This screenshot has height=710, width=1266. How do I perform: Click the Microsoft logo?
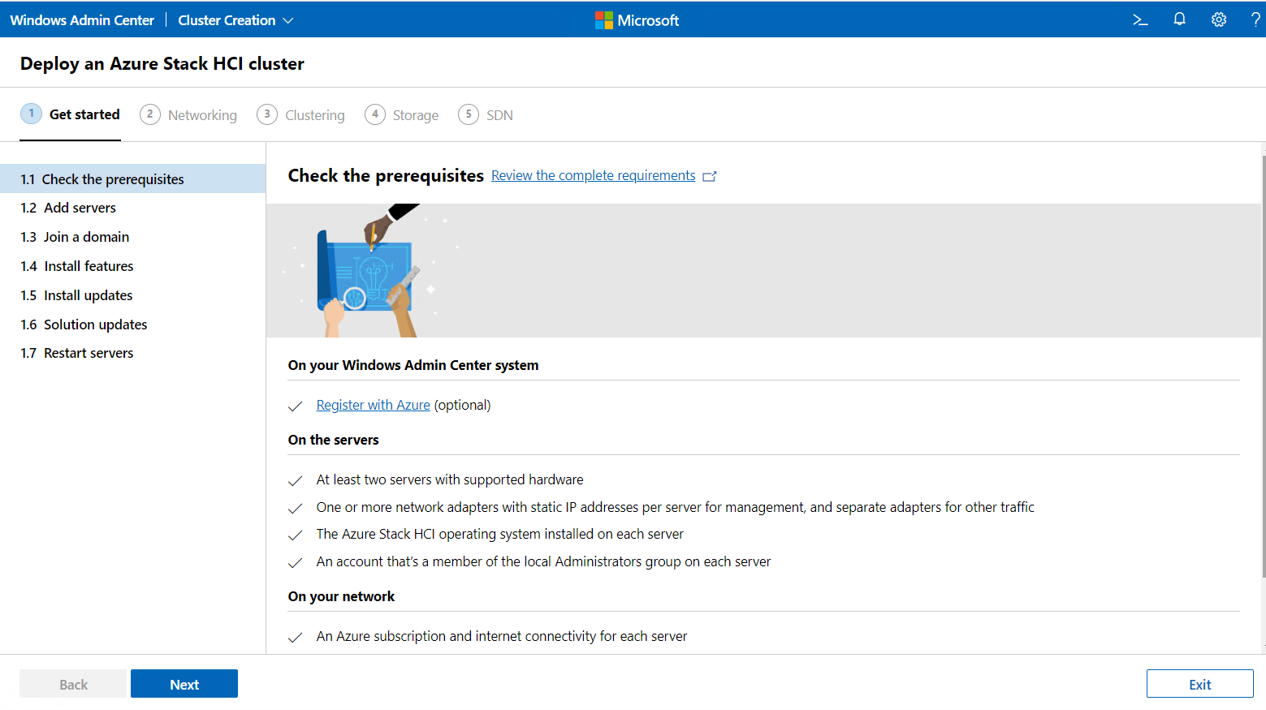coord(636,19)
